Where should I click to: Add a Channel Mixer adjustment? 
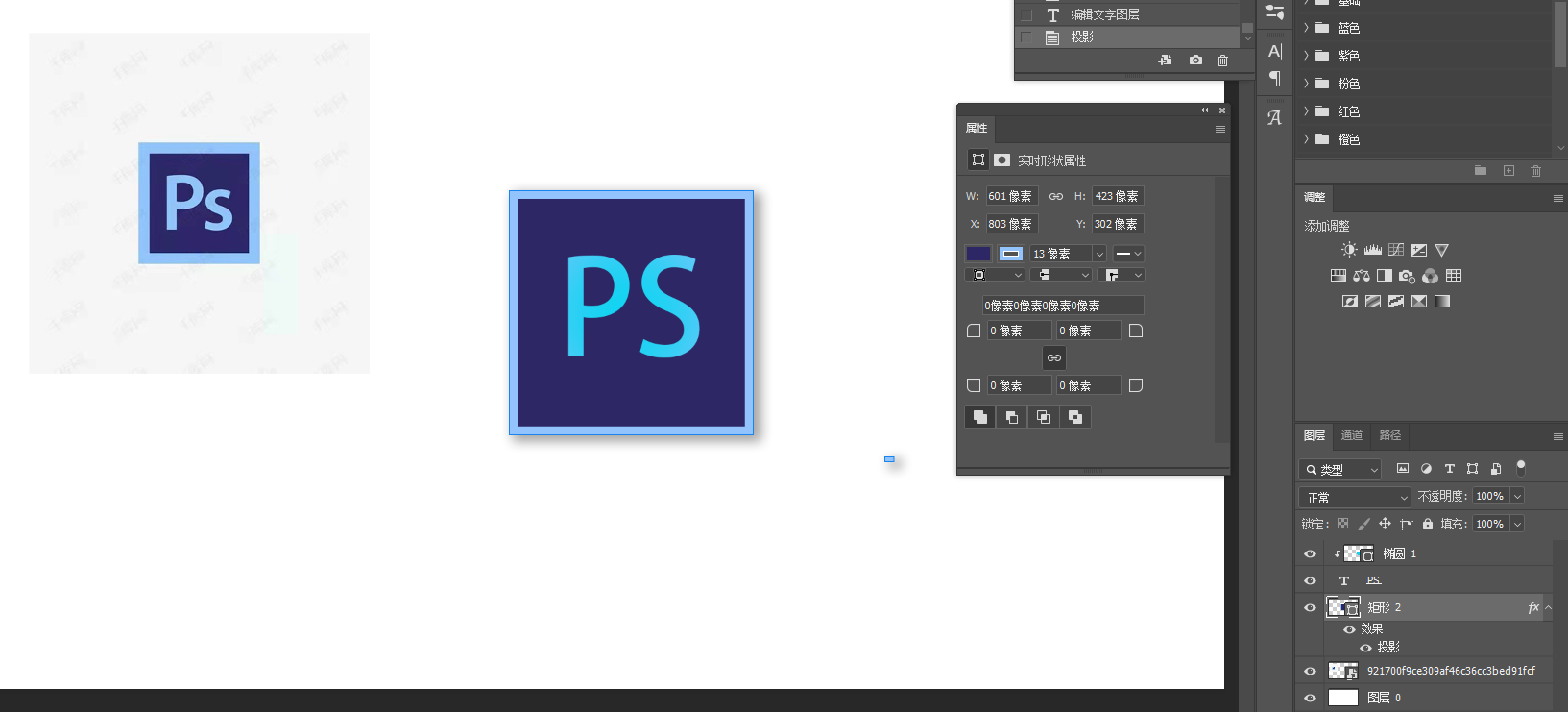click(1431, 276)
